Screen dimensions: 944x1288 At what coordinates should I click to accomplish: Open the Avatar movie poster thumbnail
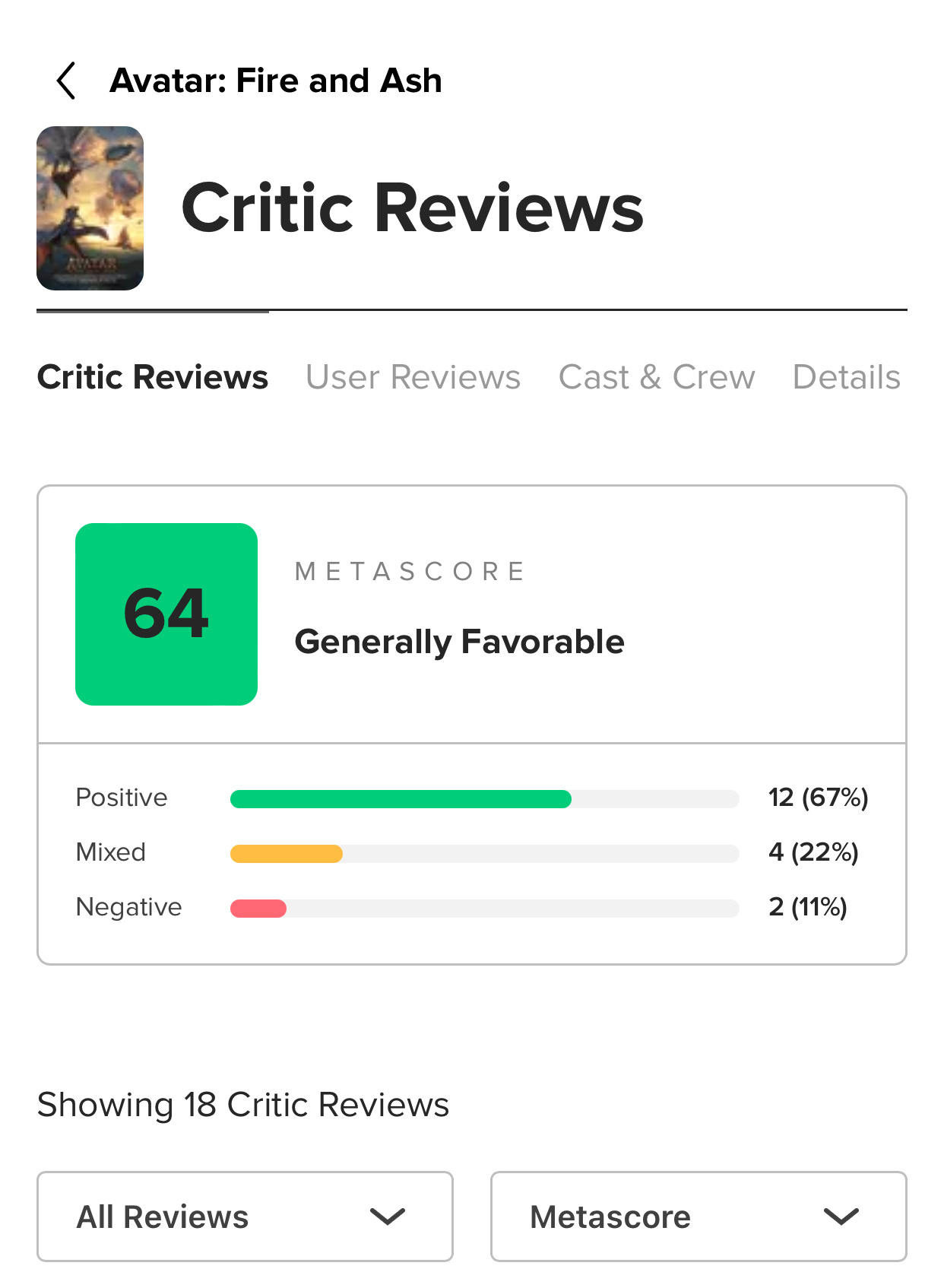pos(90,208)
